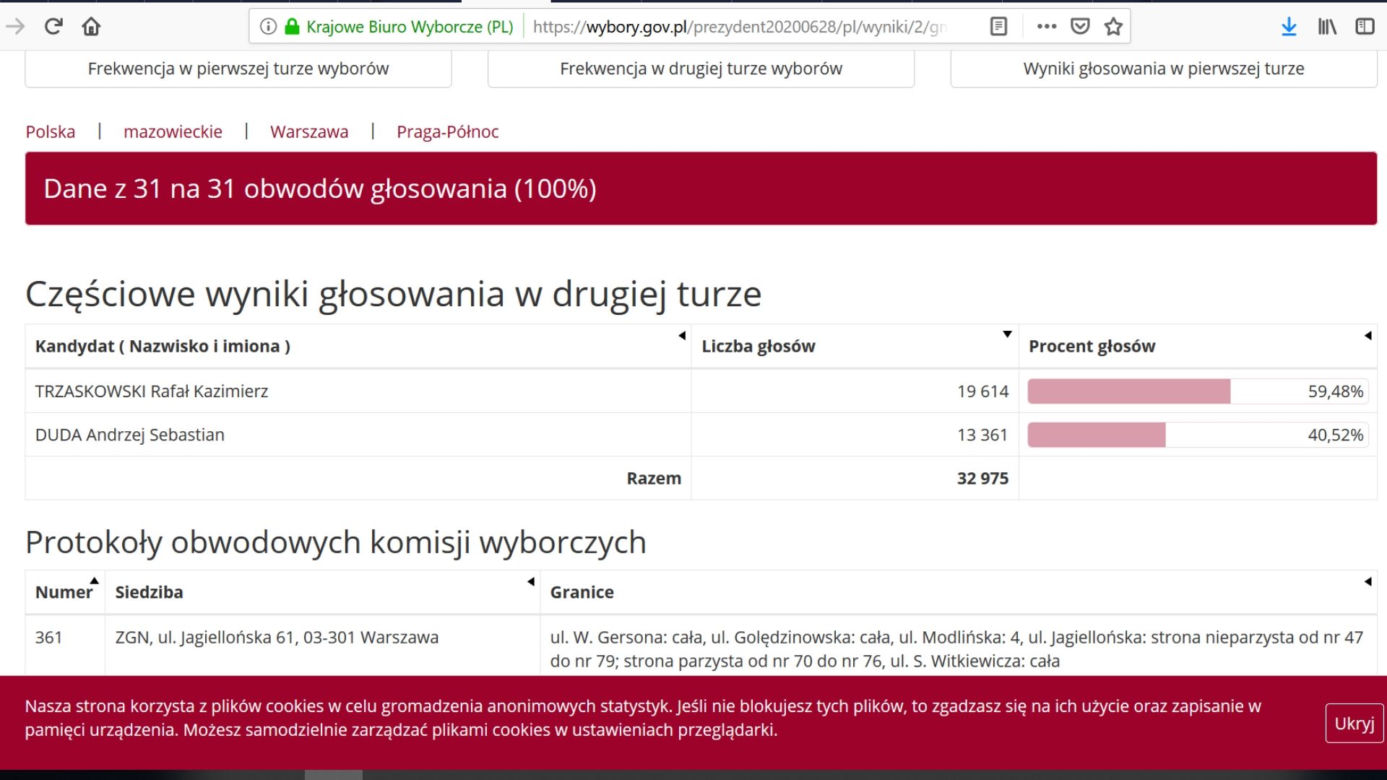Bookmark this page with the star icon
The image size is (1387, 780).
(1113, 27)
